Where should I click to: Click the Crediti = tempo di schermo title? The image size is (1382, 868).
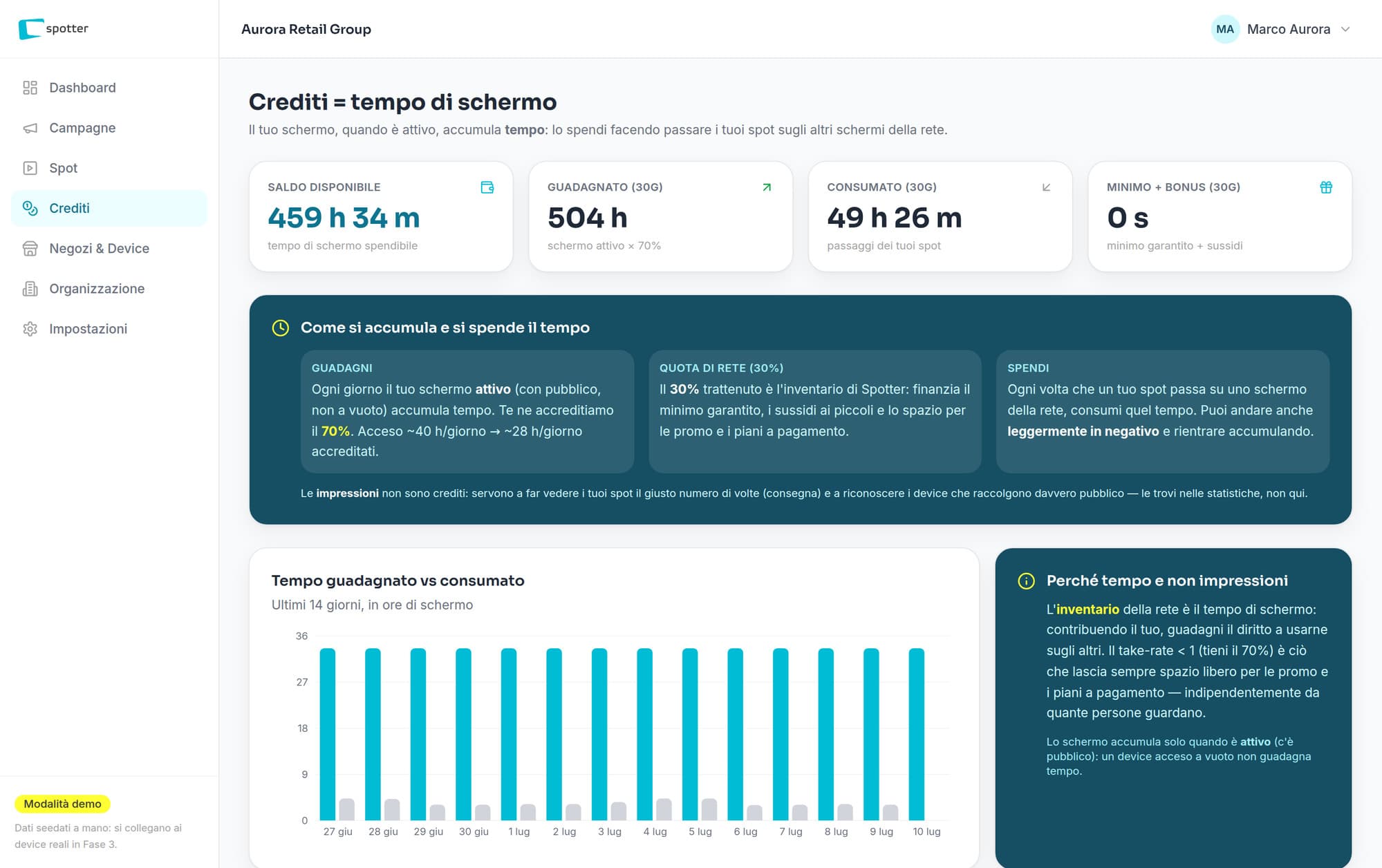(402, 102)
